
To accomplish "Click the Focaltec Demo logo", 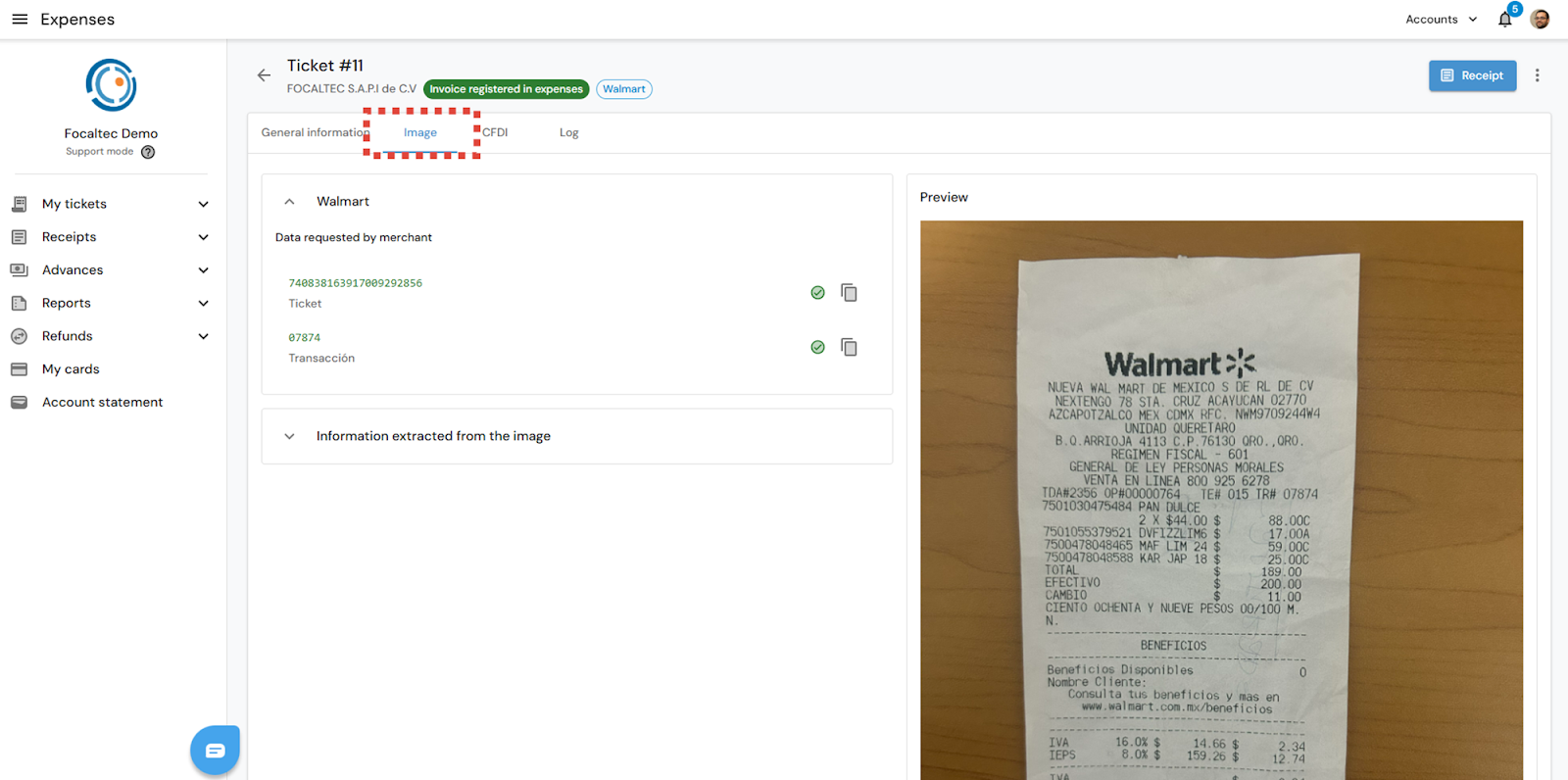I will 111,85.
